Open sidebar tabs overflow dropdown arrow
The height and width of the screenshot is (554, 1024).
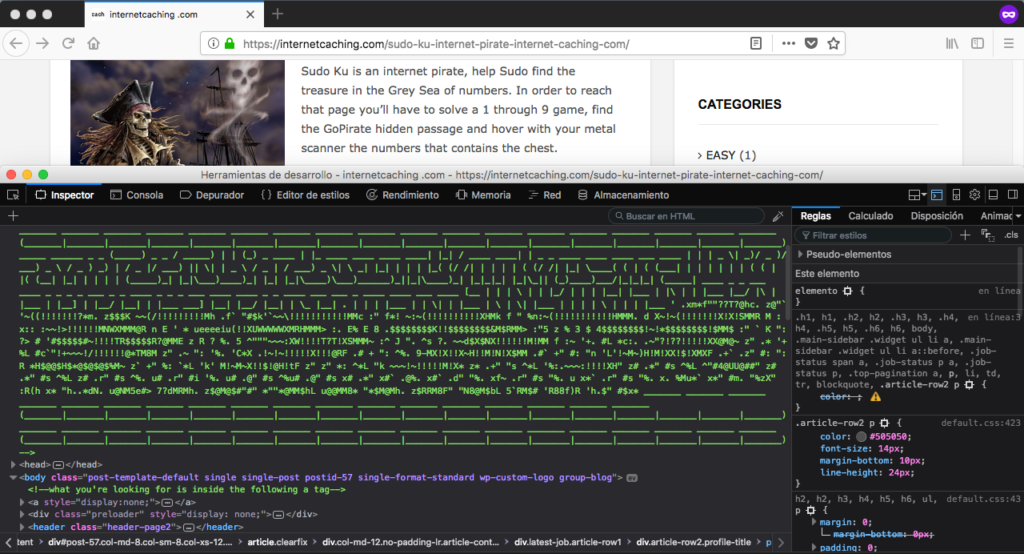(x=1017, y=216)
